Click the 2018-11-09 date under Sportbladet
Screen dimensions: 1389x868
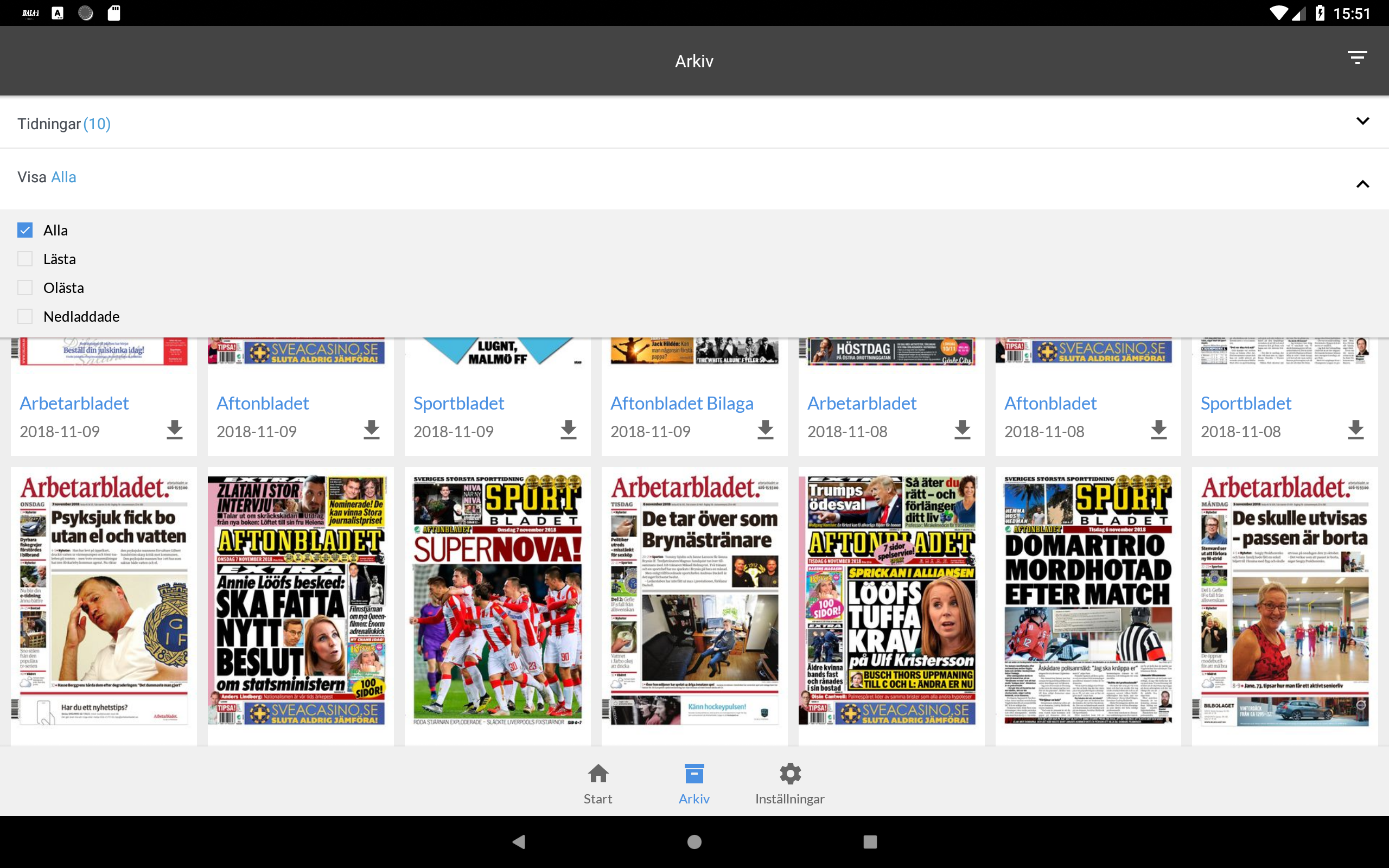tap(454, 431)
